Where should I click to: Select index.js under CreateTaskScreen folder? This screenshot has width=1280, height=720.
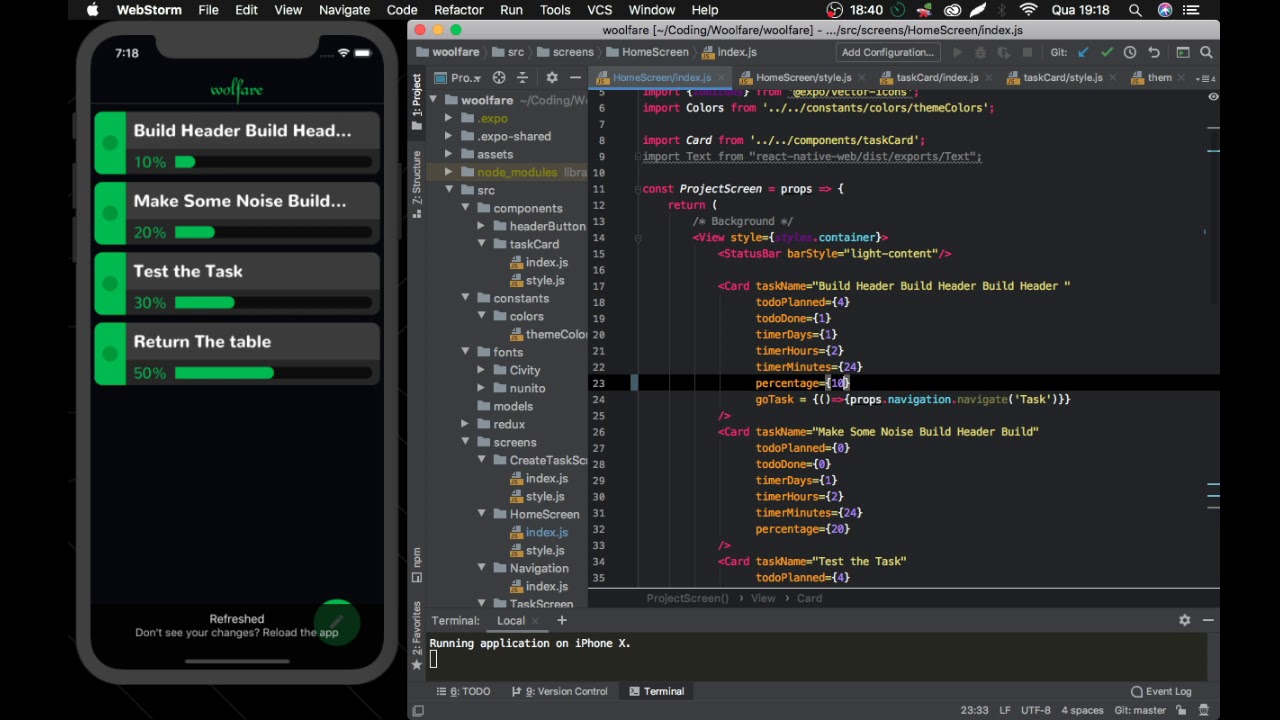(x=539, y=478)
